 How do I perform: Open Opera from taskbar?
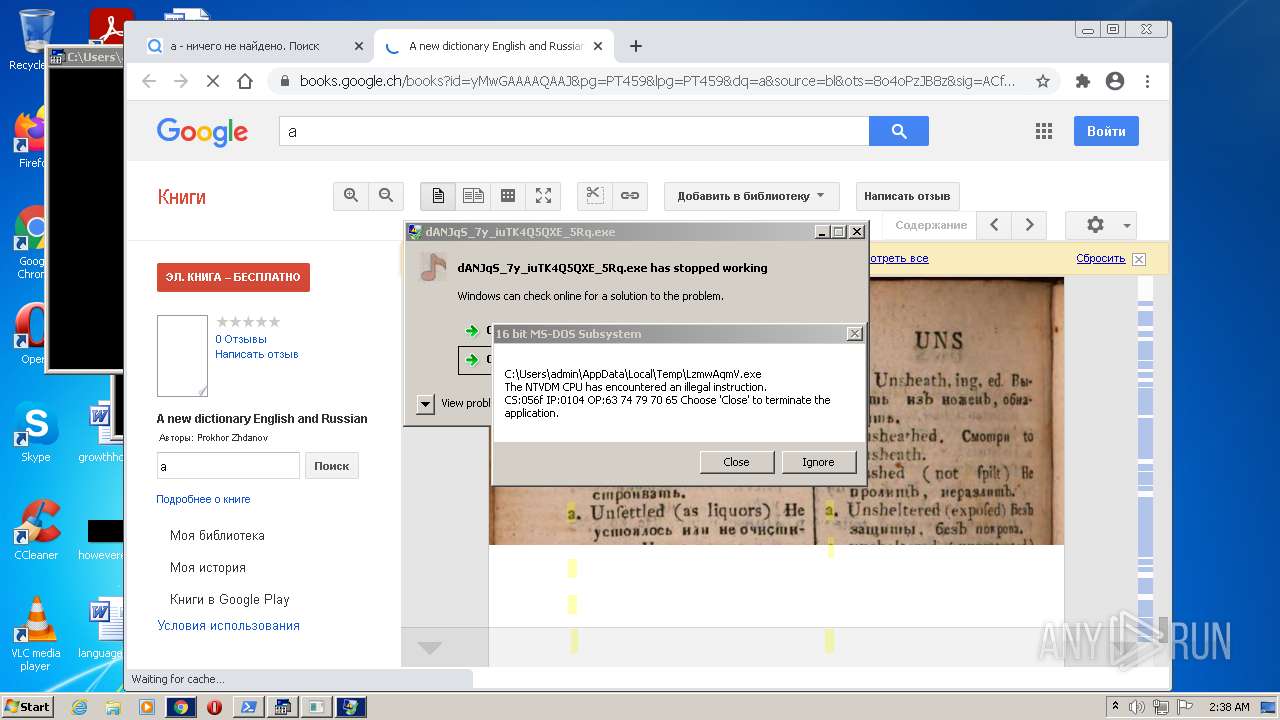coord(214,707)
